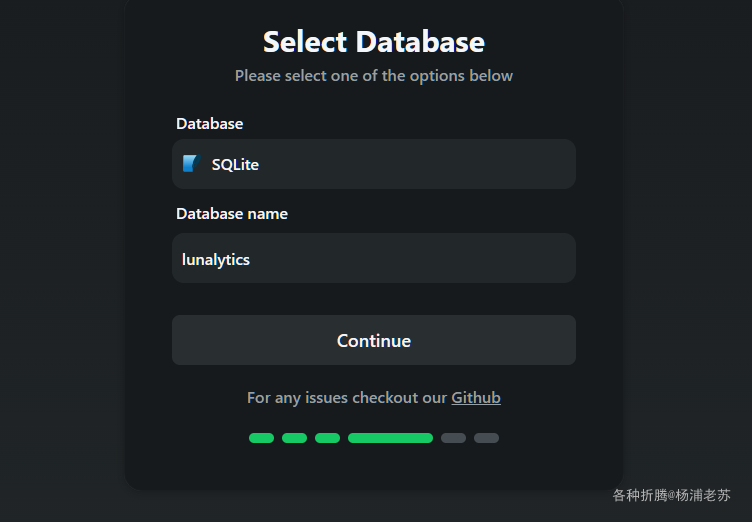Open the Database selection dropdown
This screenshot has width=752, height=522.
point(374,164)
